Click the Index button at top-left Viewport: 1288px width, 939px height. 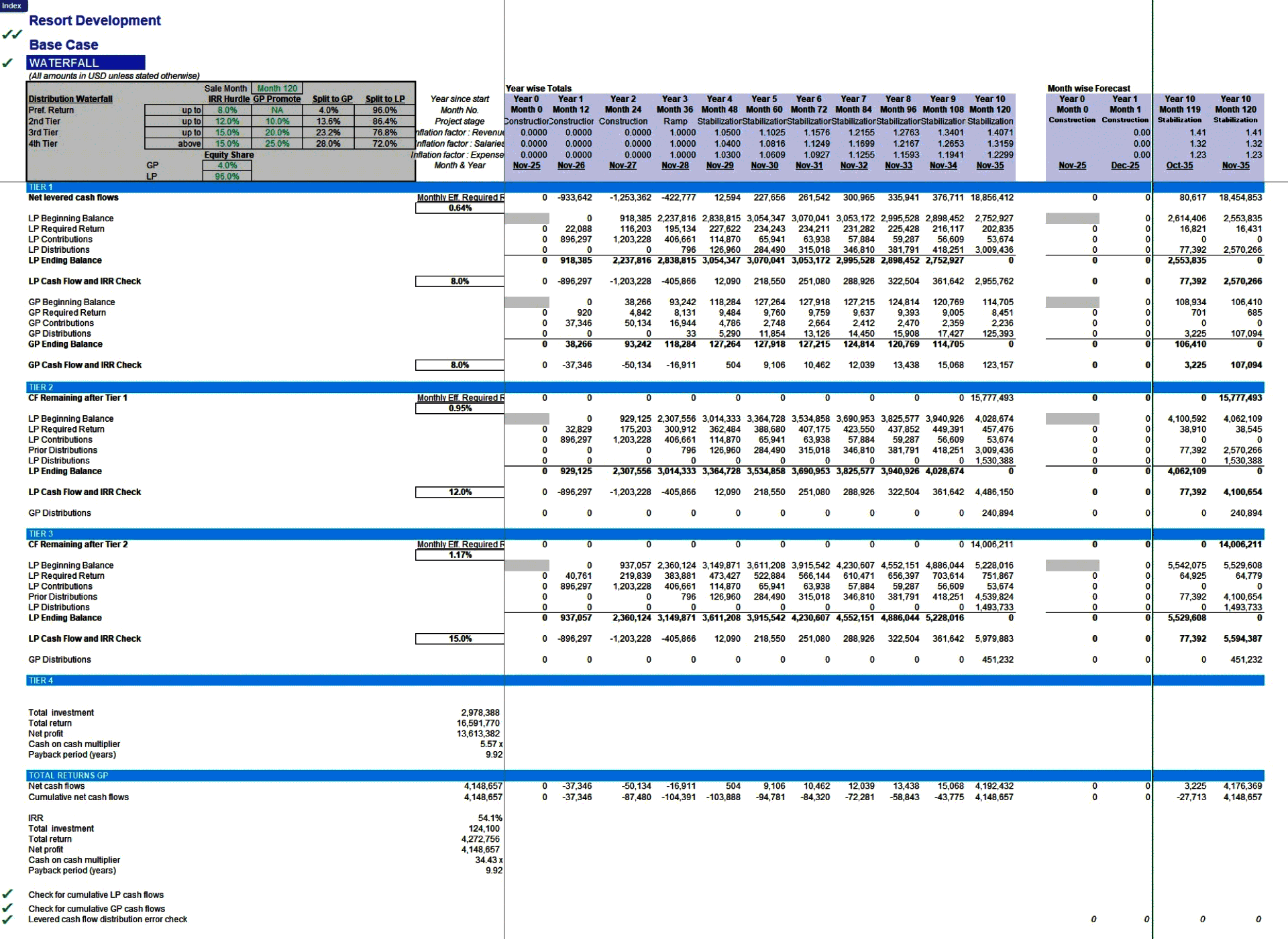[13, 5]
